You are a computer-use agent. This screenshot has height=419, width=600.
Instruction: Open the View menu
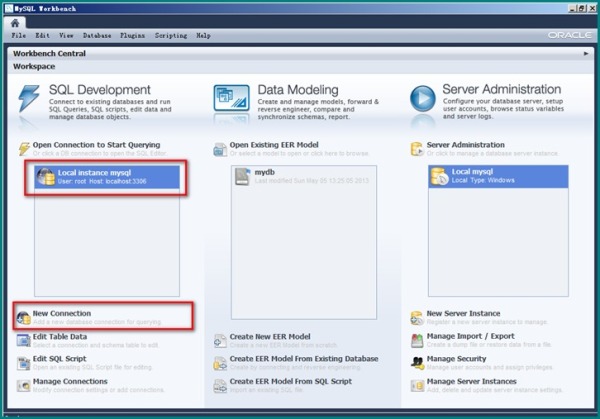pos(66,36)
